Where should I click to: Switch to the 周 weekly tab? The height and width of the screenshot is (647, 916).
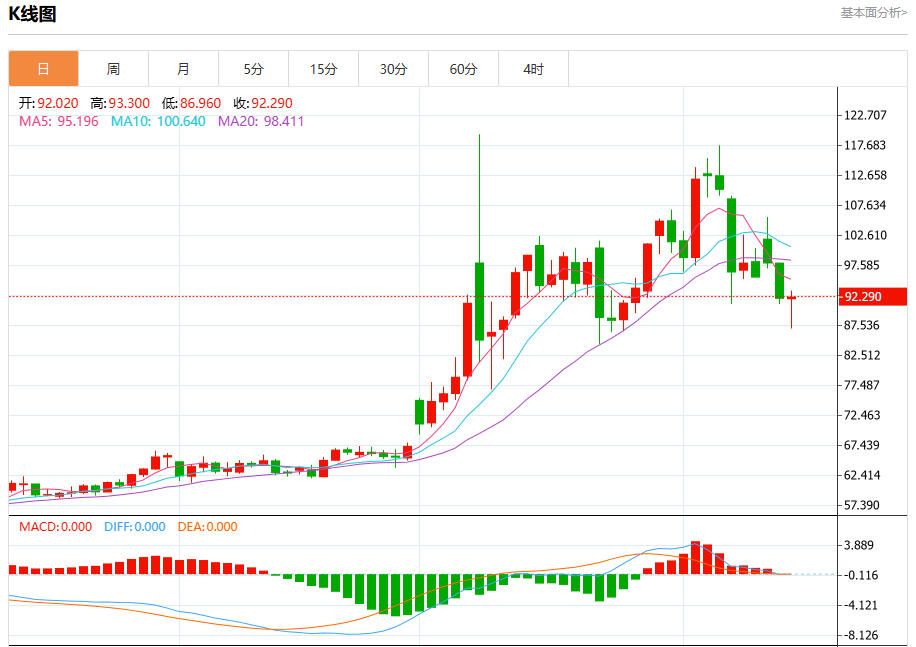pos(113,69)
